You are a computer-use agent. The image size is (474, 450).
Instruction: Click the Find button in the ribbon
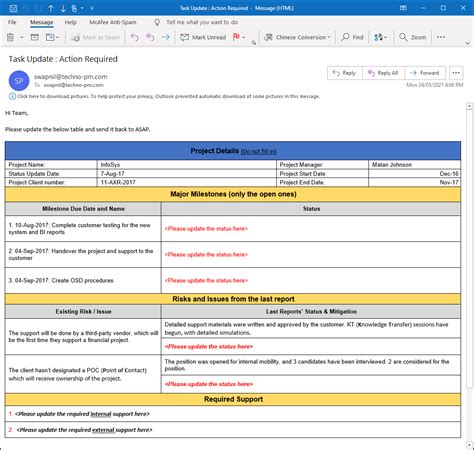tap(352, 37)
